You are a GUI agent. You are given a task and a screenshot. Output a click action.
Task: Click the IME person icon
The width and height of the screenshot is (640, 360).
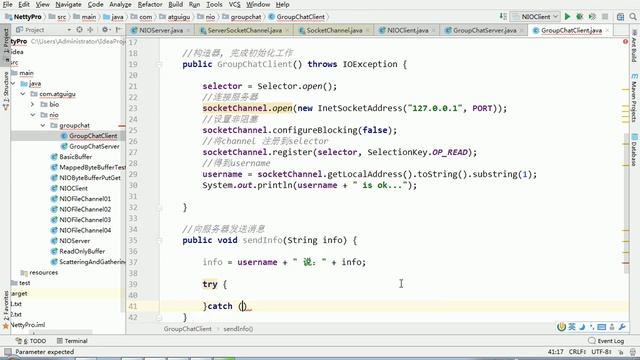coord(612,327)
